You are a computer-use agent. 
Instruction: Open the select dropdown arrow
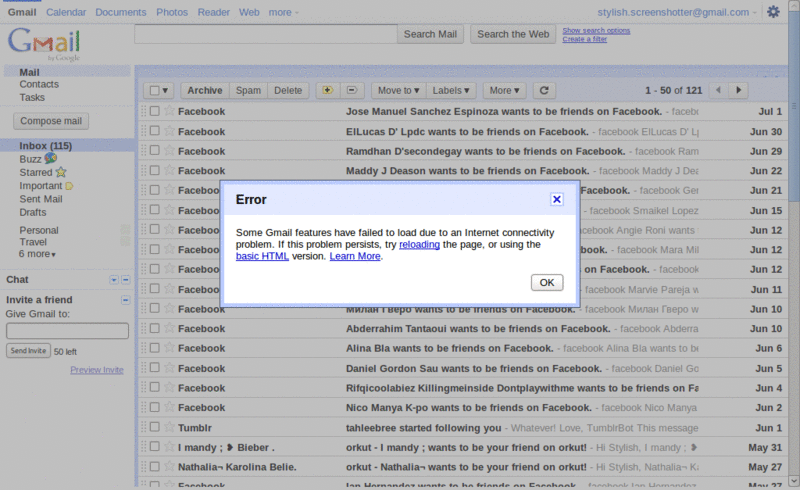165,90
